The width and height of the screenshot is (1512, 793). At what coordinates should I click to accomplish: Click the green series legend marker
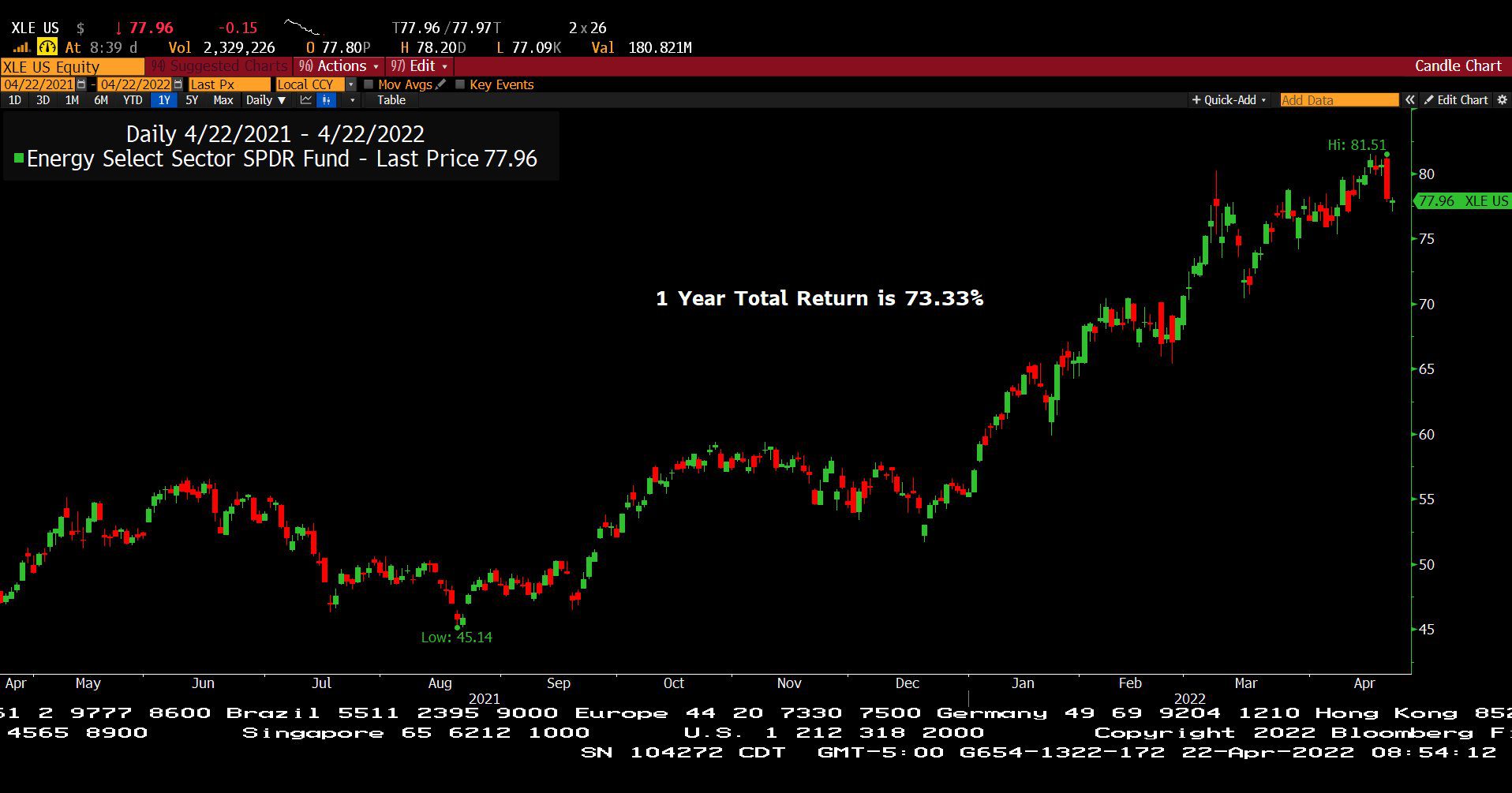(x=19, y=159)
